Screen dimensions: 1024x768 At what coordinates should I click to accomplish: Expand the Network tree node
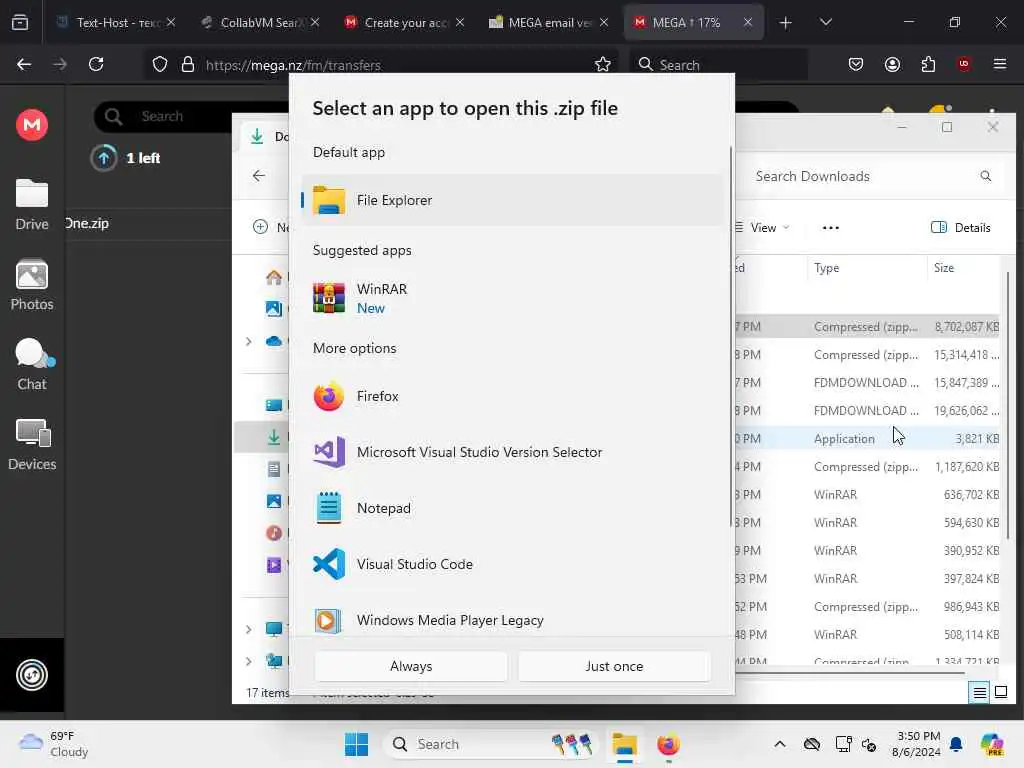249,661
